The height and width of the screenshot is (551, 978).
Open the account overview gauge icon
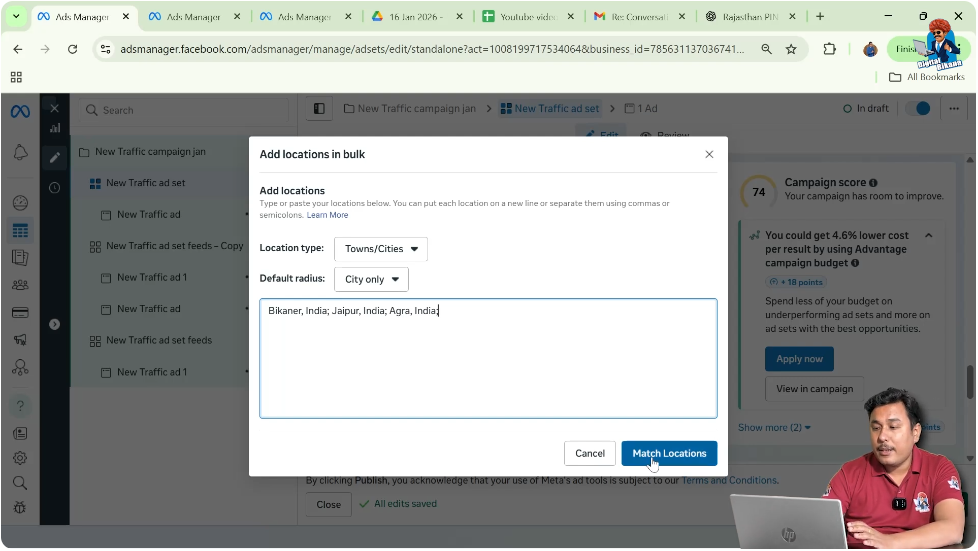pos(20,203)
